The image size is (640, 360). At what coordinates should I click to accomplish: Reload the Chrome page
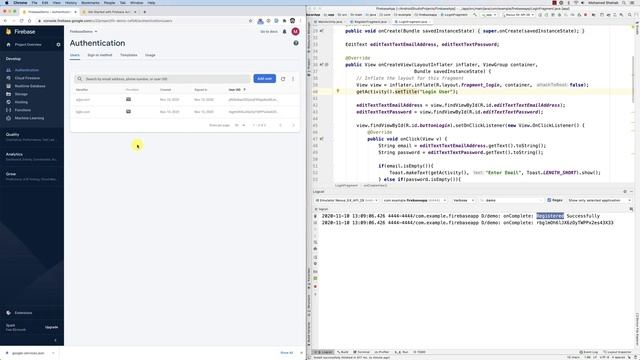pyautogui.click(x=22, y=21)
